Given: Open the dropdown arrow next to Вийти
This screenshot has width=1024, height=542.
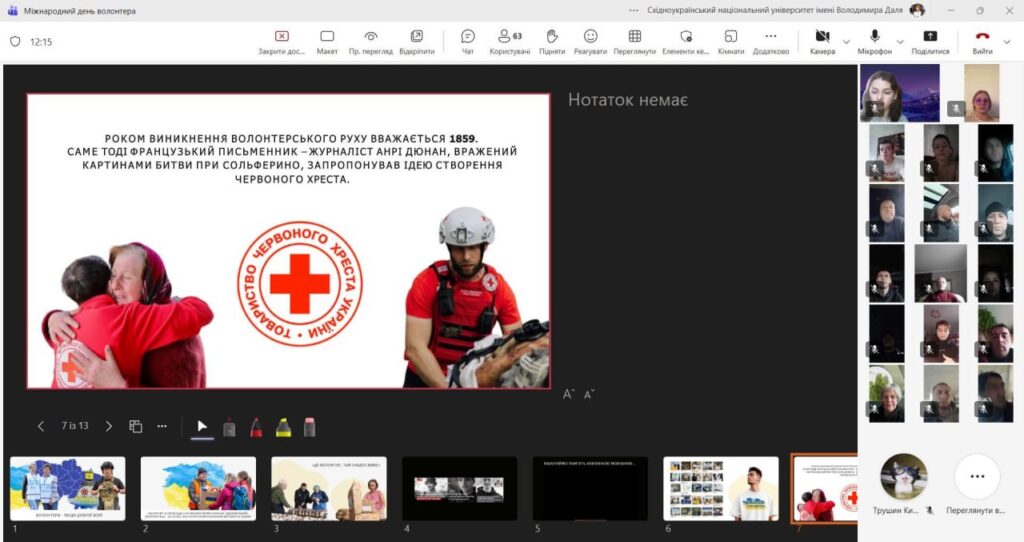Looking at the screenshot, I should pos(1009,42).
